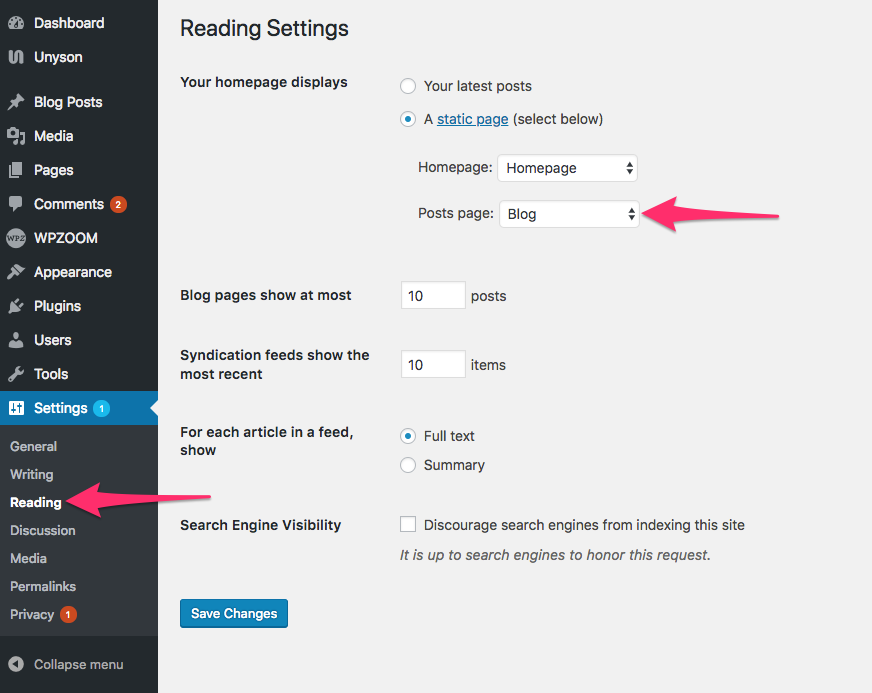Go to Permalinks settings
Viewport: 872px width, 693px height.
[43, 586]
